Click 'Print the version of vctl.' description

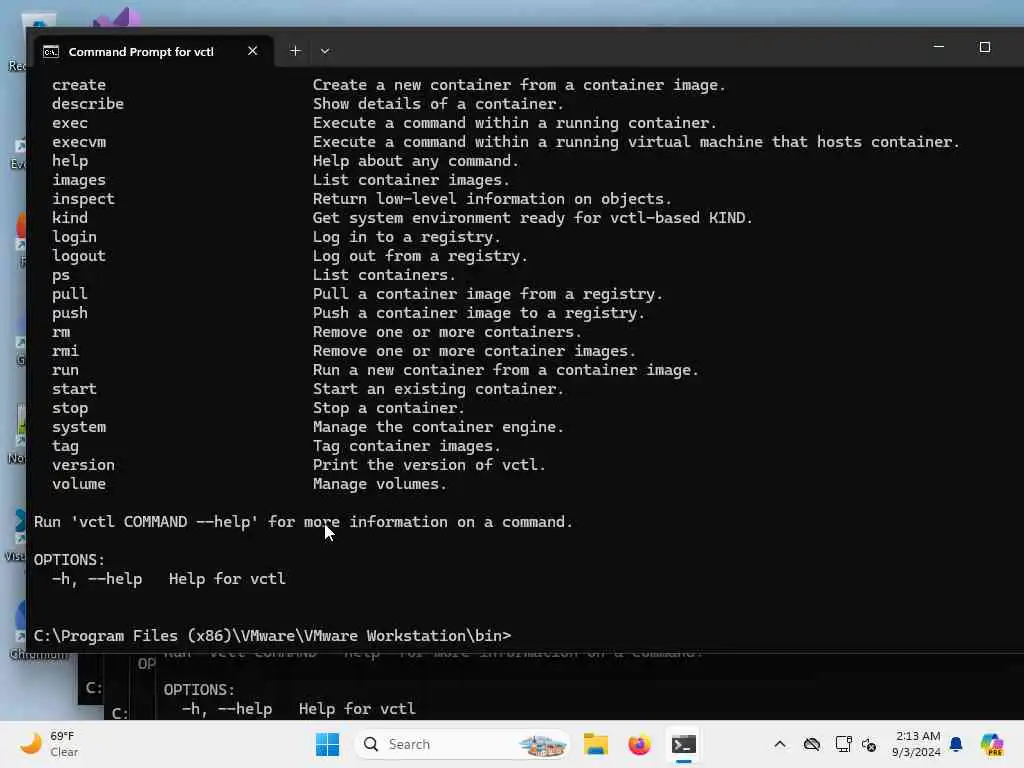[x=429, y=465]
